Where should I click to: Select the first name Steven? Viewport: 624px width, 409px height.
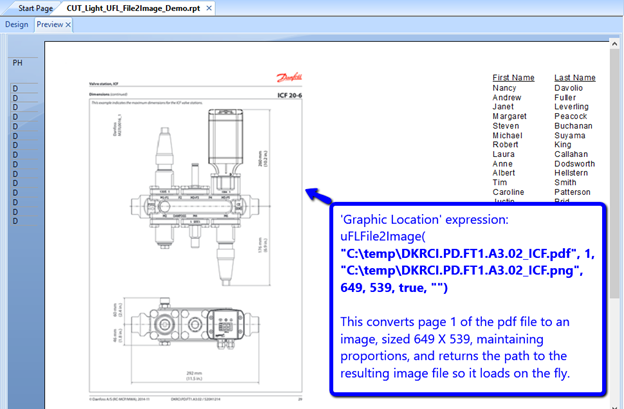pyautogui.click(x=506, y=126)
